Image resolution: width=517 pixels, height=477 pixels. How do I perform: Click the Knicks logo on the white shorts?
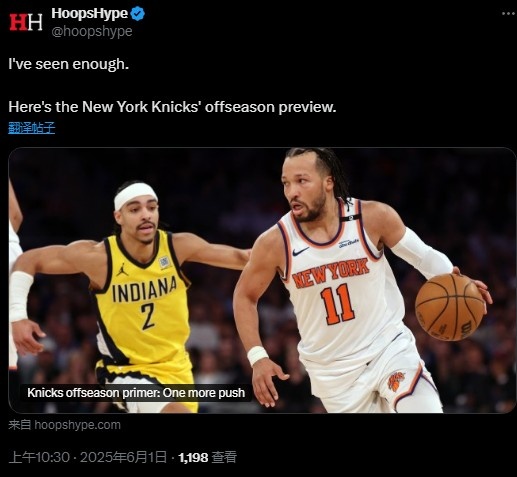(x=396, y=381)
